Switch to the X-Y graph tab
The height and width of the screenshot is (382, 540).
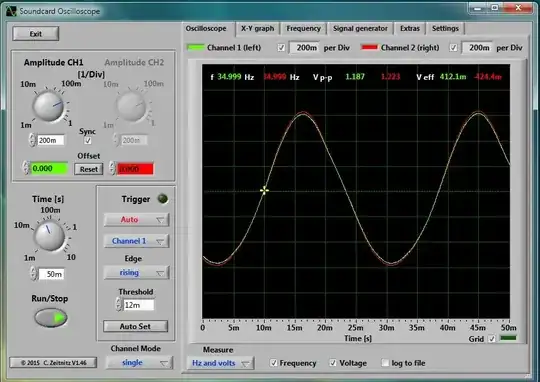(x=258, y=29)
